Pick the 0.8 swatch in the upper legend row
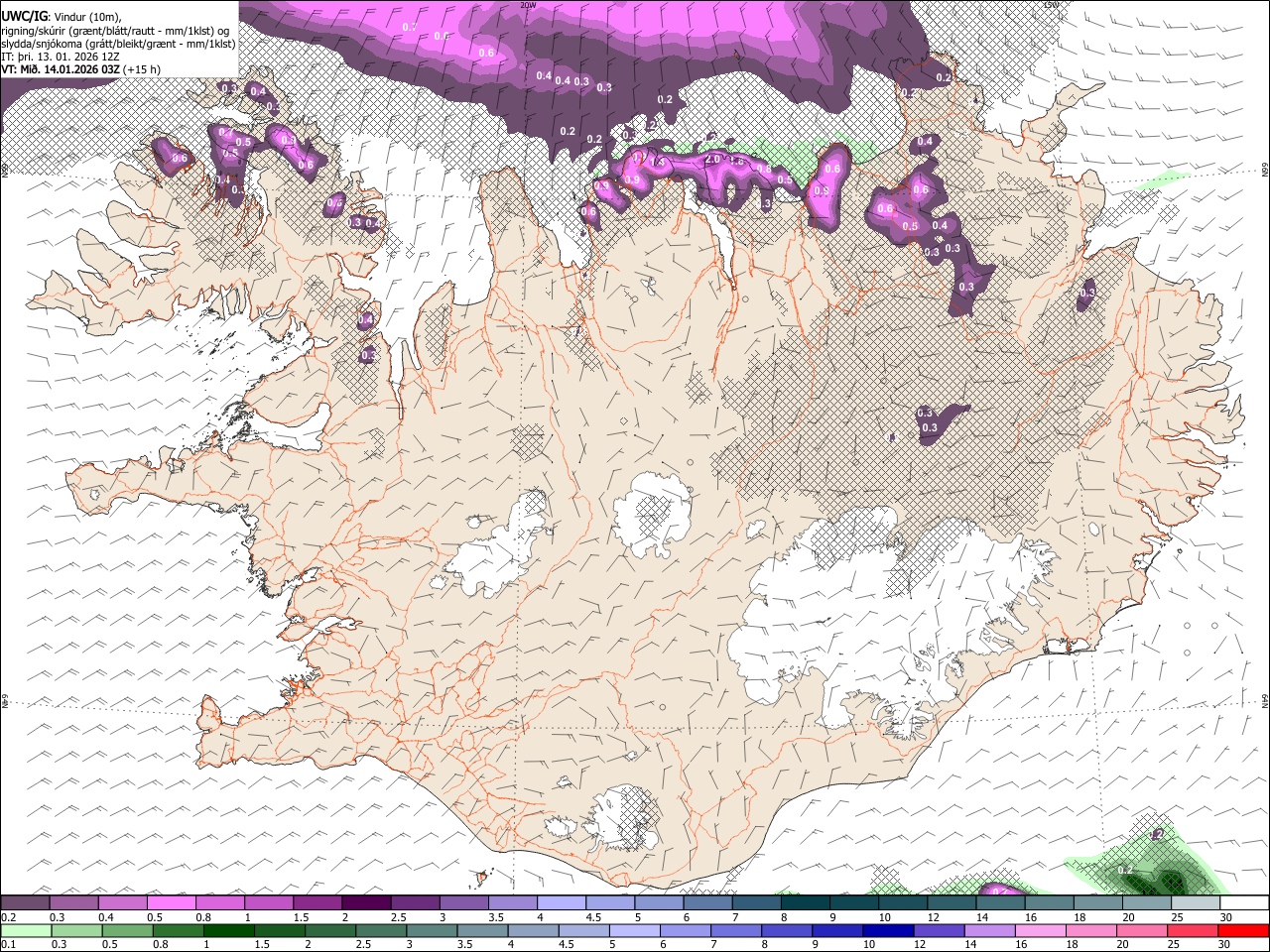The height and width of the screenshot is (952, 1270). (x=219, y=902)
